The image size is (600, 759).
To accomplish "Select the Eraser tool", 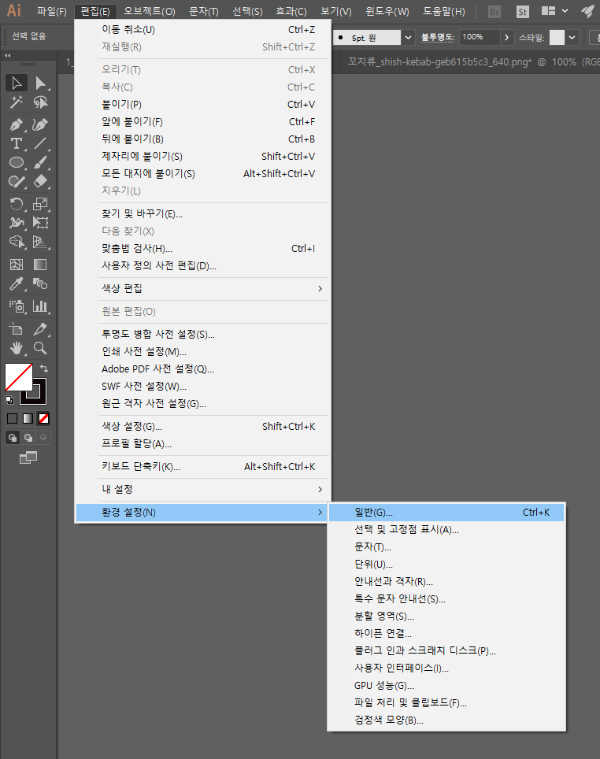I will pos(41,182).
